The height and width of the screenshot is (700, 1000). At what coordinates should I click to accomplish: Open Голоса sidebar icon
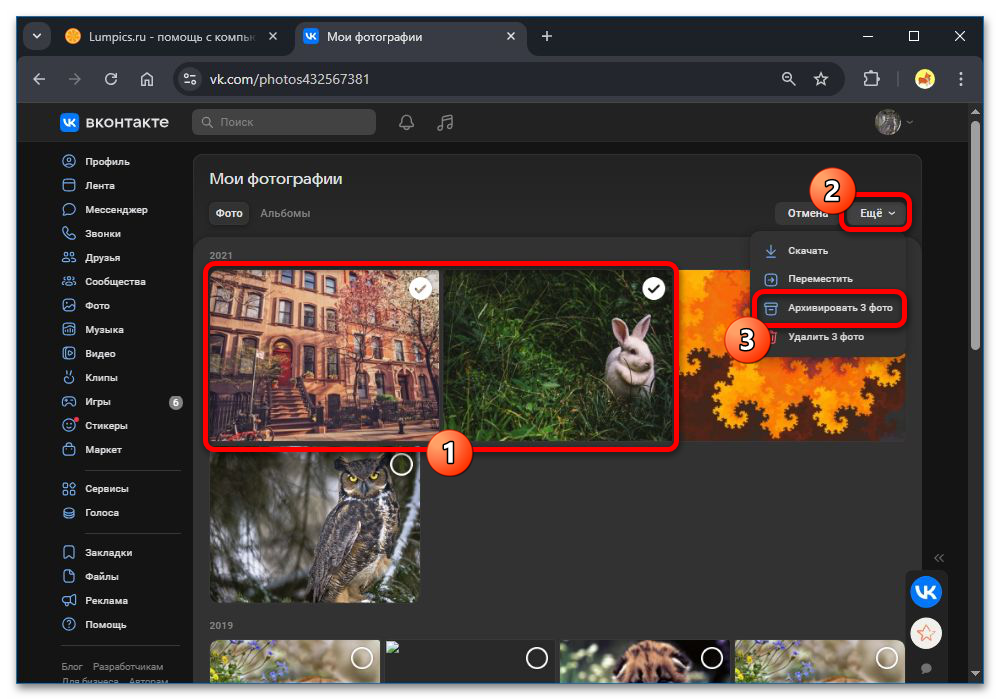69,513
